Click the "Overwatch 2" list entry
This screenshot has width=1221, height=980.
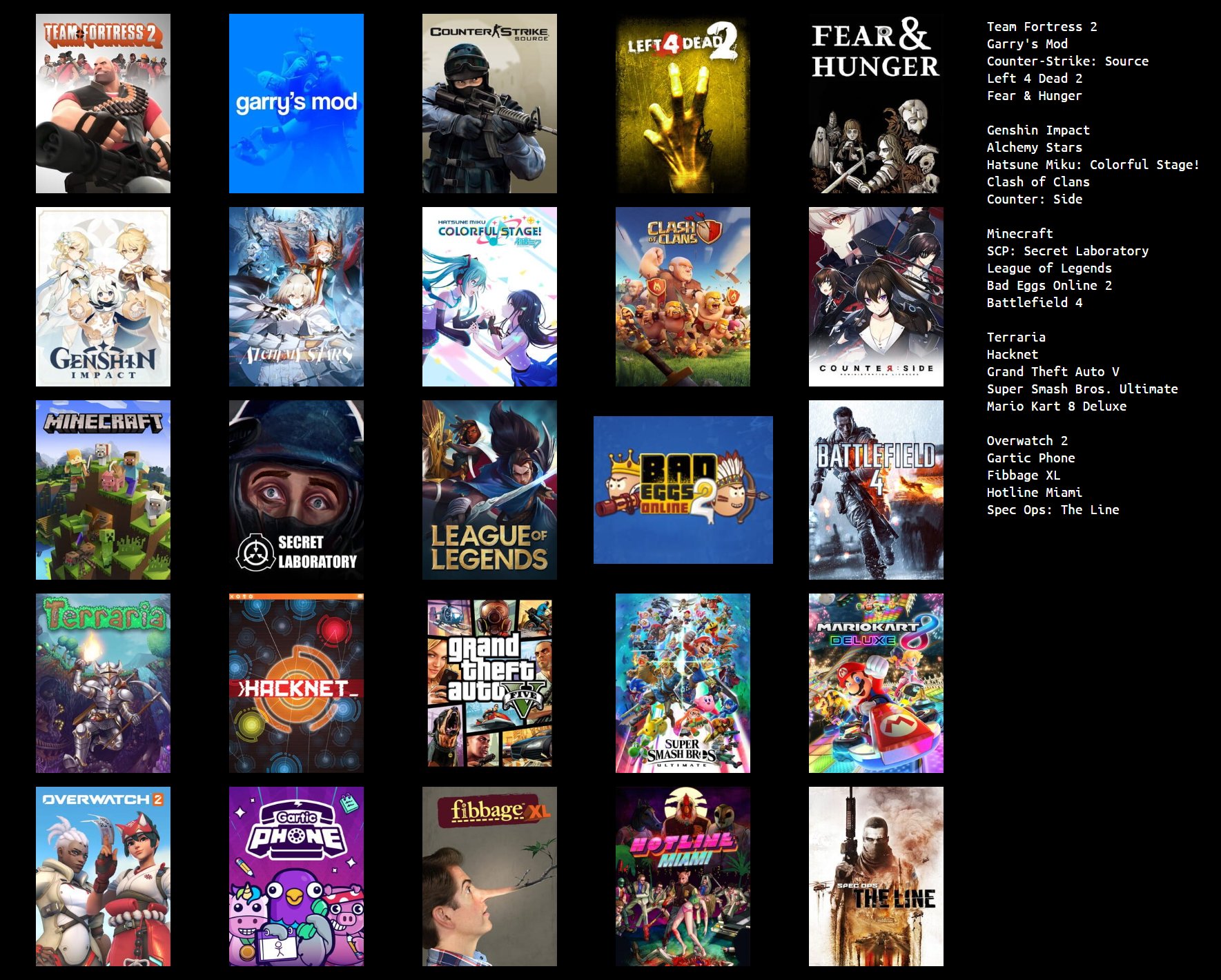(x=1027, y=441)
